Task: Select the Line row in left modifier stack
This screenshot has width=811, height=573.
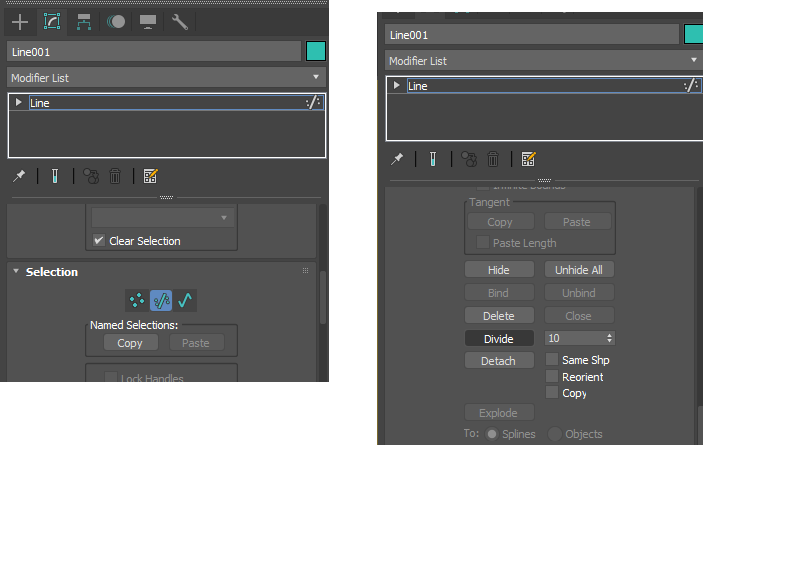Action: [176, 102]
